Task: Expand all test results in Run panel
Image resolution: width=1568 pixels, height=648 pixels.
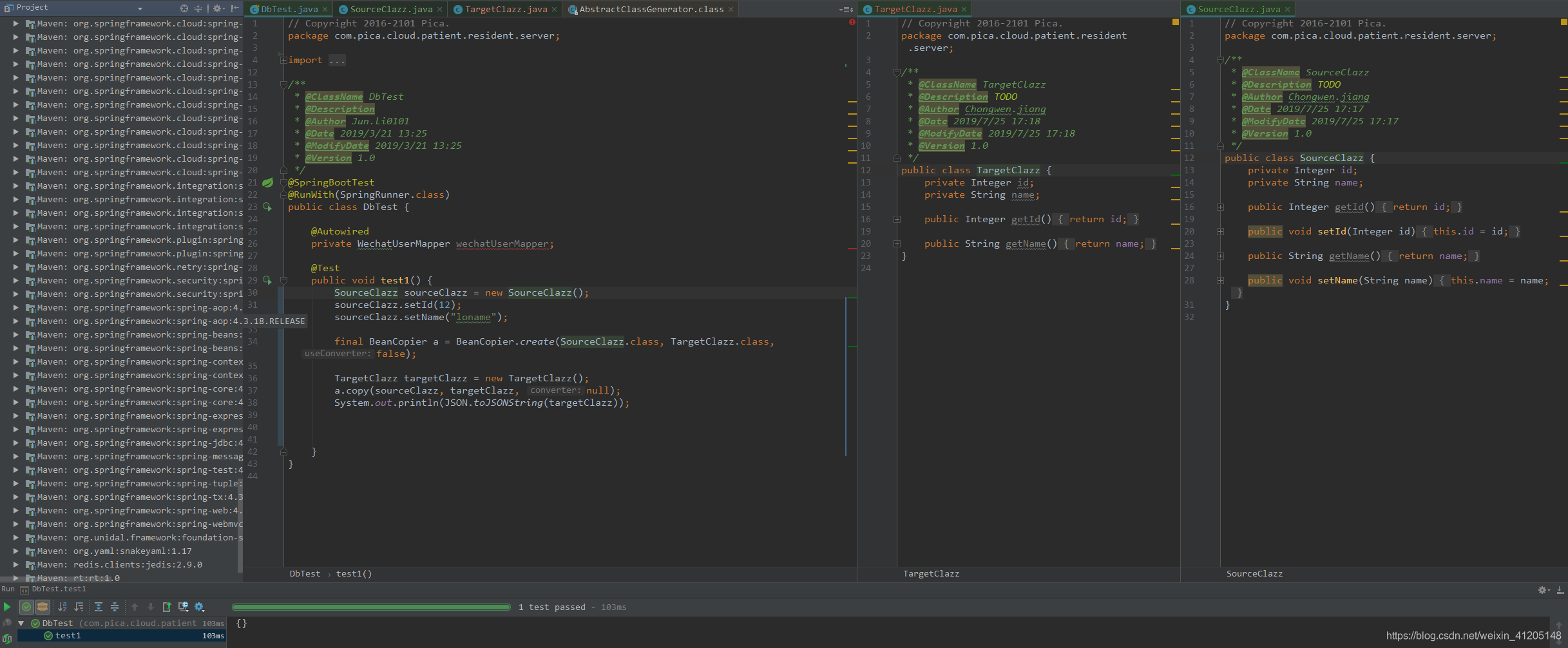Action: (x=99, y=607)
